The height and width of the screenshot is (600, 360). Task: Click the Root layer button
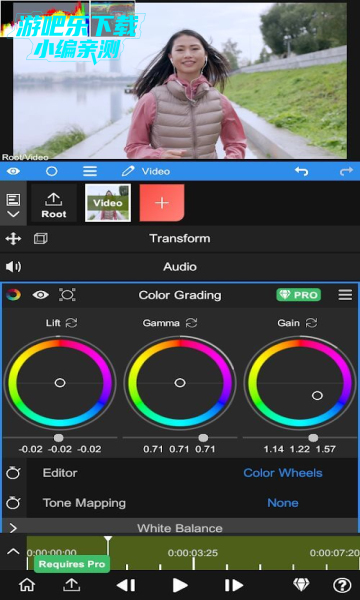pyautogui.click(x=54, y=203)
